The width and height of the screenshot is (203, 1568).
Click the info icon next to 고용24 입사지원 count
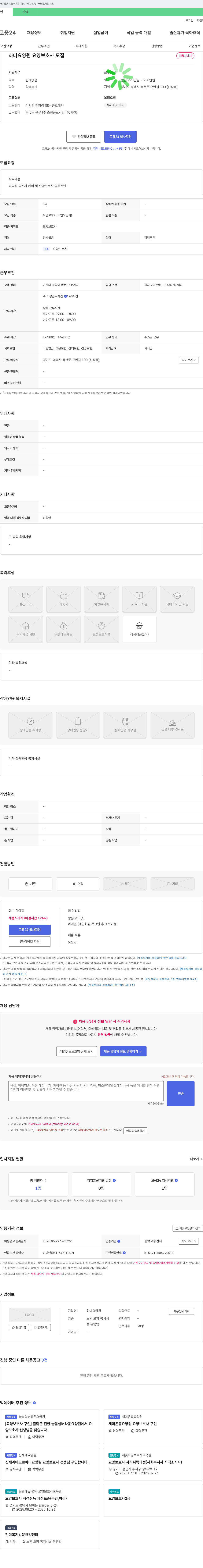(176, 1180)
